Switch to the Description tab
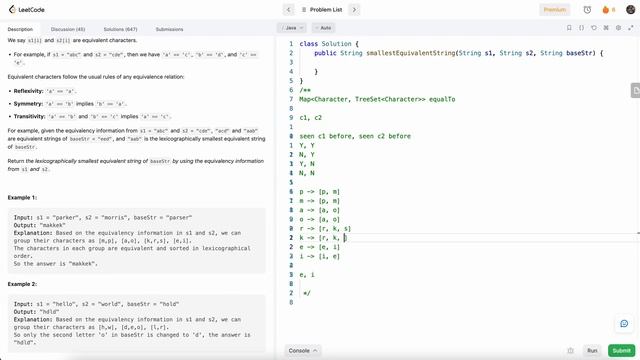This screenshot has height=360, width=640. [20, 29]
